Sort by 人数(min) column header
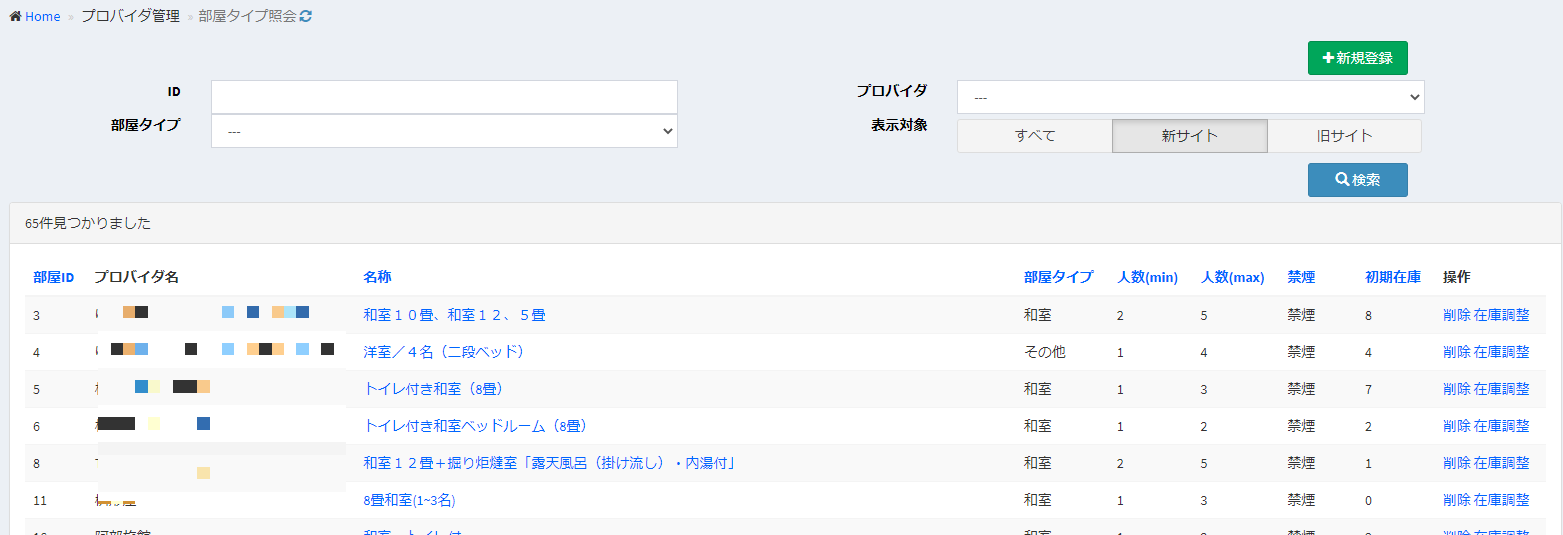Image resolution: width=1563 pixels, height=535 pixels. click(1147, 277)
